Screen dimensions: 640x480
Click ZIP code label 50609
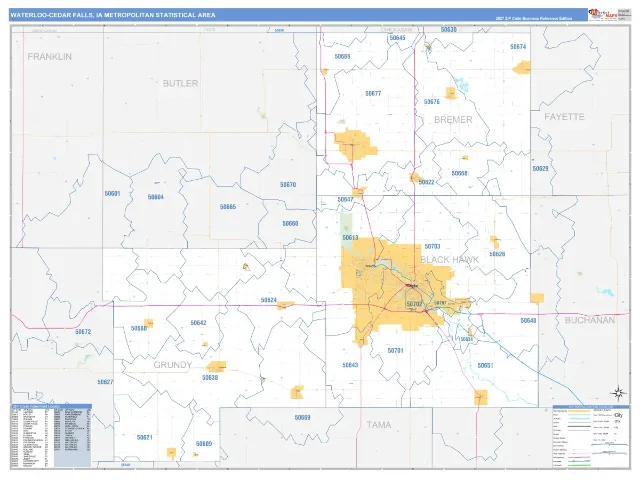pyautogui.click(x=204, y=444)
